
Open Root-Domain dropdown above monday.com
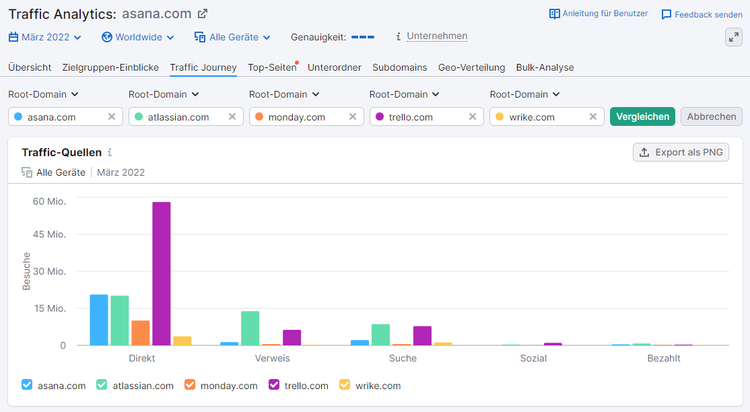pos(284,94)
